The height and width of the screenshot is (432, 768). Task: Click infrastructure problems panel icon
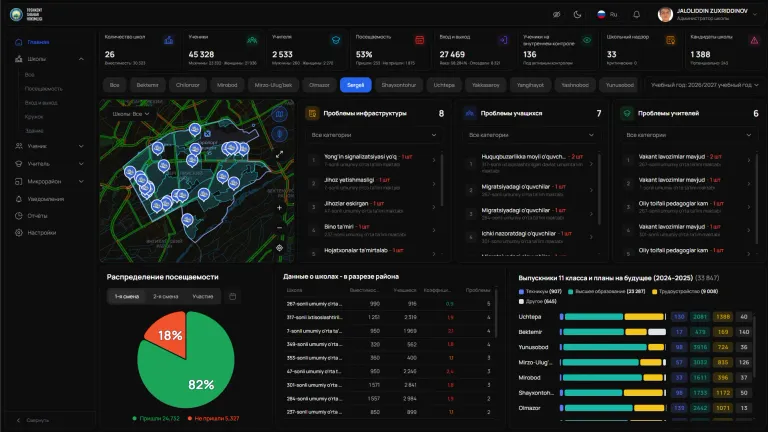(x=312, y=114)
